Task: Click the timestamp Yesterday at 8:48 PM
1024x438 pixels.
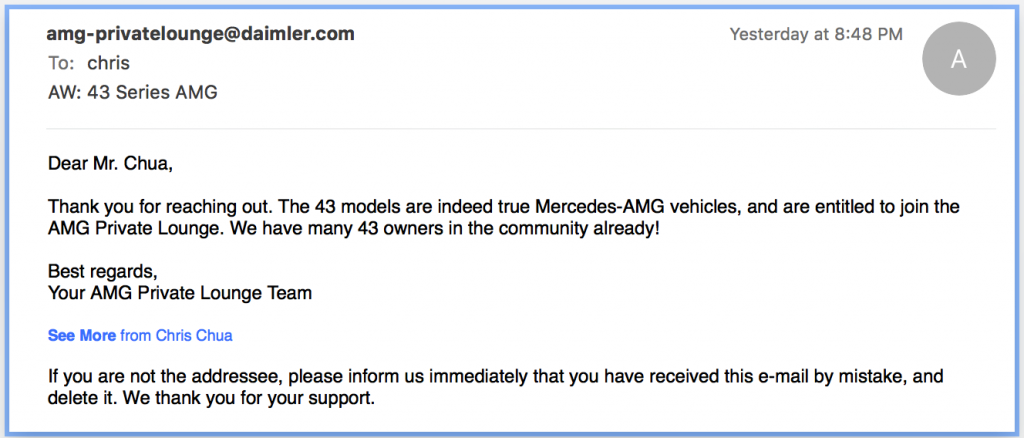Action: tap(816, 34)
